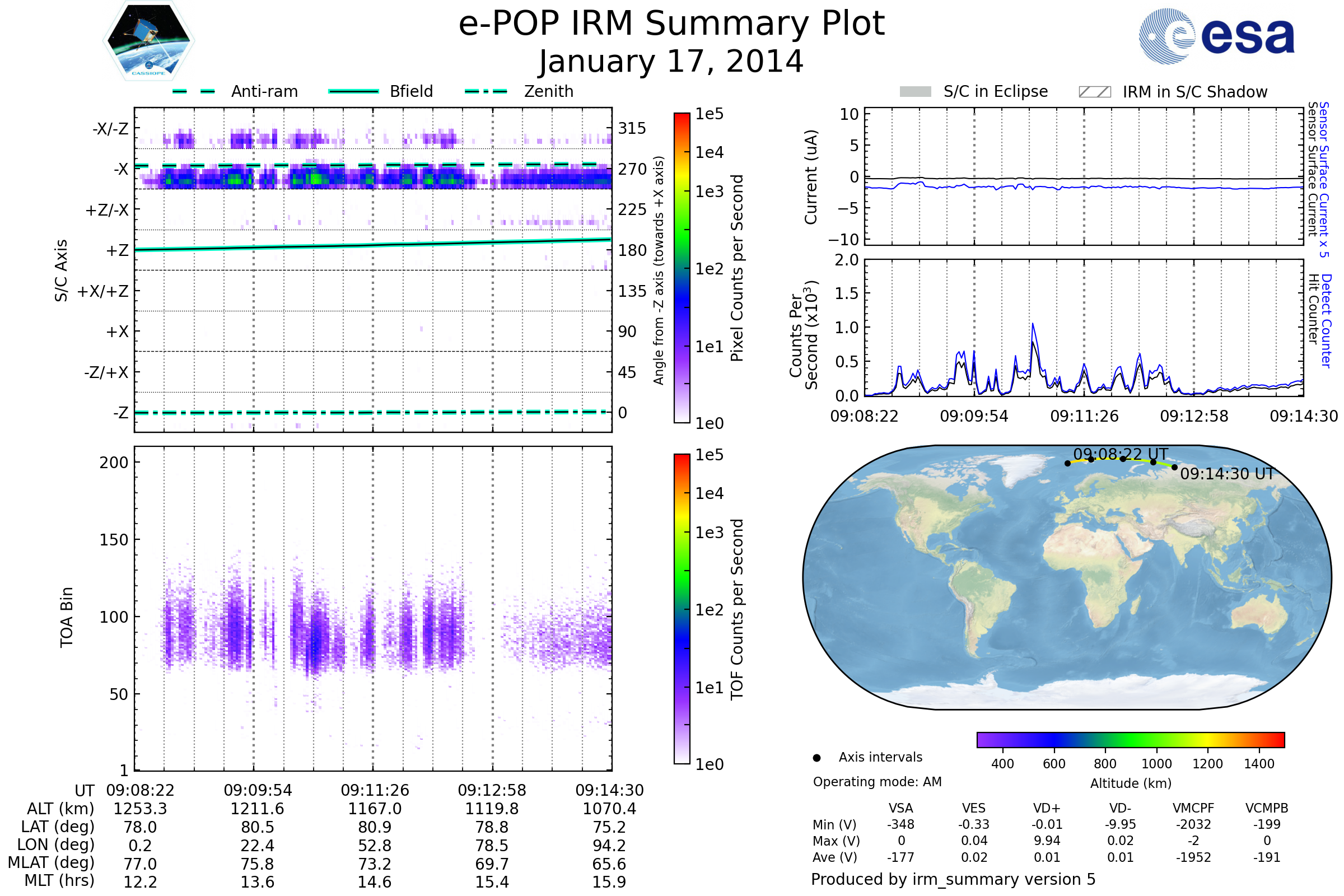
Task: Click the VMCPF voltage column header
Action: click(x=1193, y=808)
